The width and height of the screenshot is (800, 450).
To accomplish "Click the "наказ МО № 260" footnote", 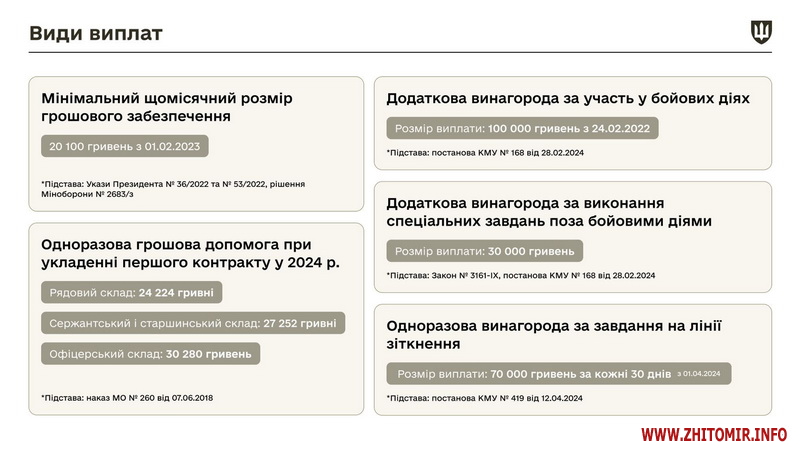I will (x=127, y=397).
